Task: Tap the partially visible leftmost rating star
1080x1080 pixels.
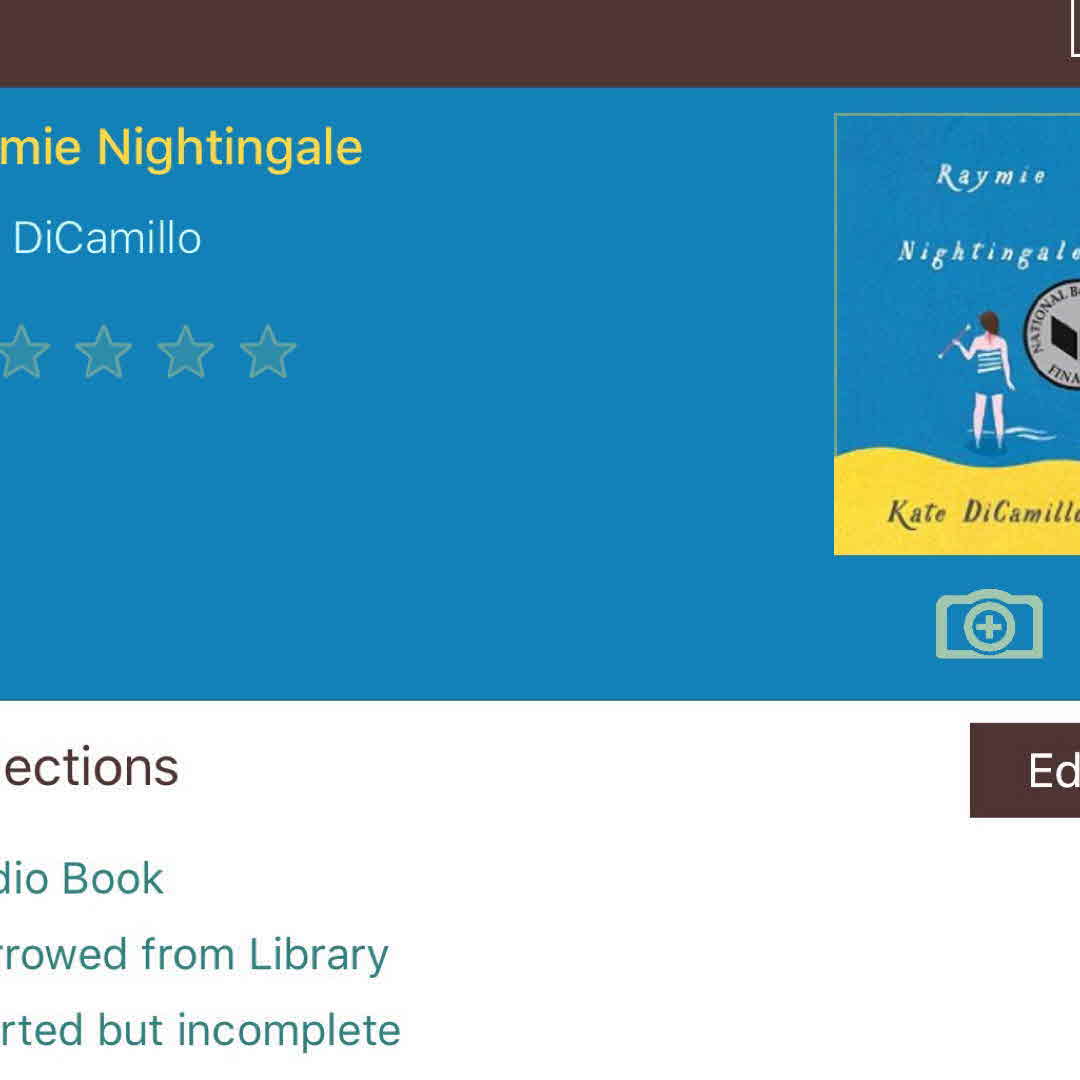Action: tap(22, 353)
